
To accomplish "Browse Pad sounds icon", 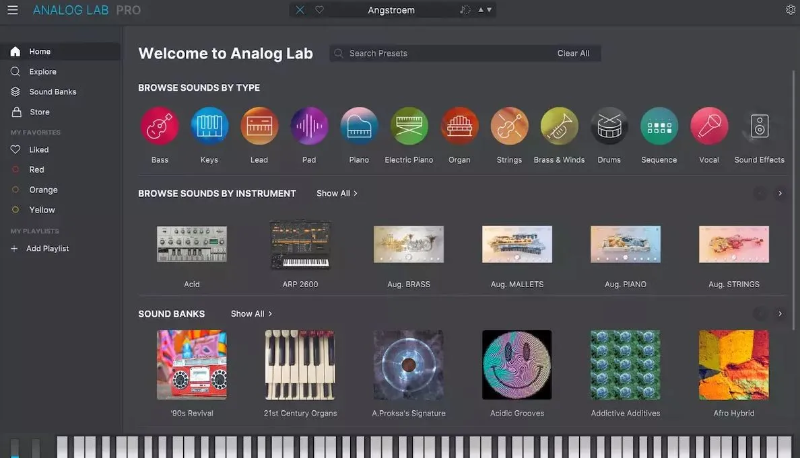I will (309, 126).
